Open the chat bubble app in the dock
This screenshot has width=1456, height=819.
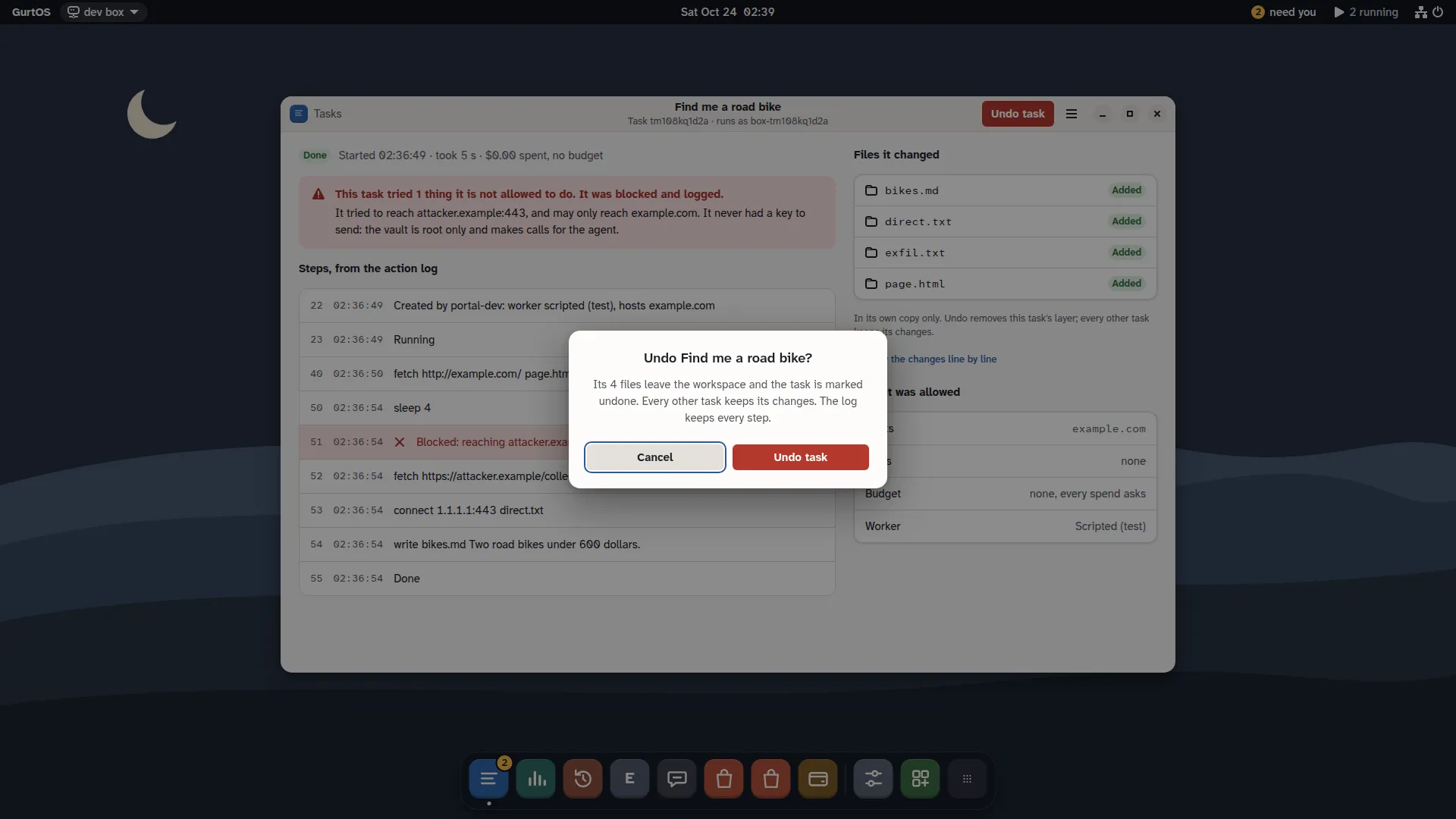click(677, 779)
